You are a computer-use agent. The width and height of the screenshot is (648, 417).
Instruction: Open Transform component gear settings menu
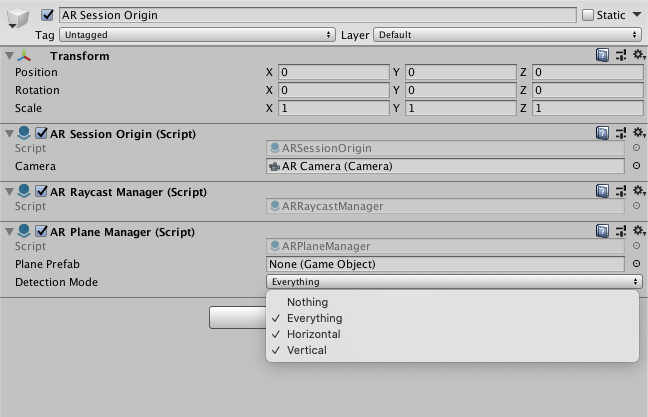[639, 55]
